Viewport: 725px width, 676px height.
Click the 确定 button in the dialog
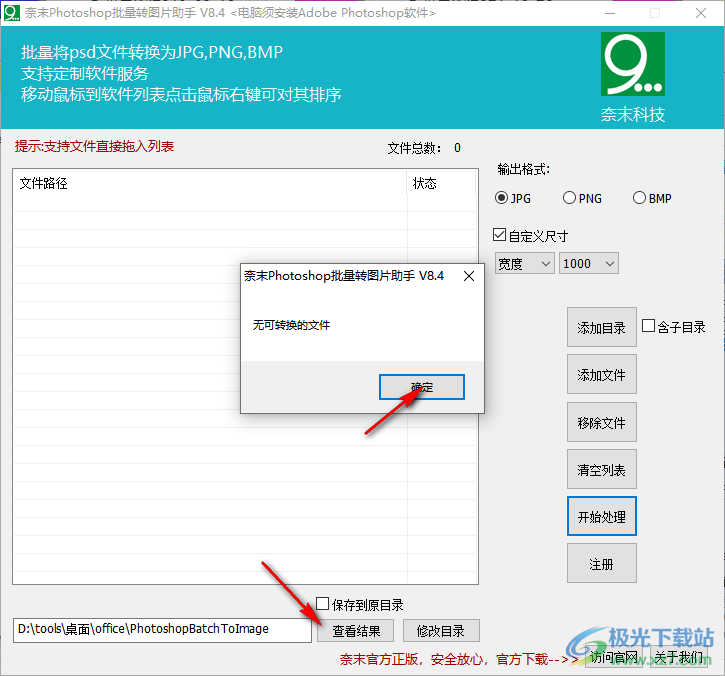coord(421,387)
